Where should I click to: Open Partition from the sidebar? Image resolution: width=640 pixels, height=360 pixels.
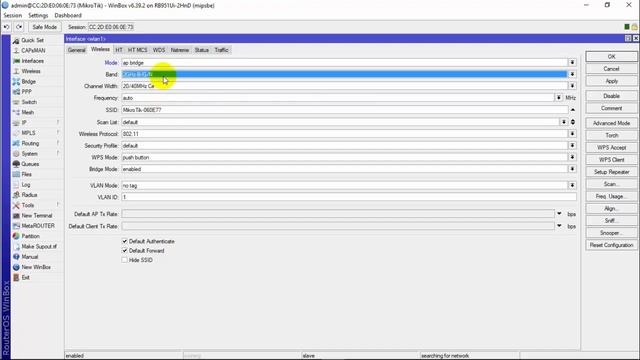(31, 236)
